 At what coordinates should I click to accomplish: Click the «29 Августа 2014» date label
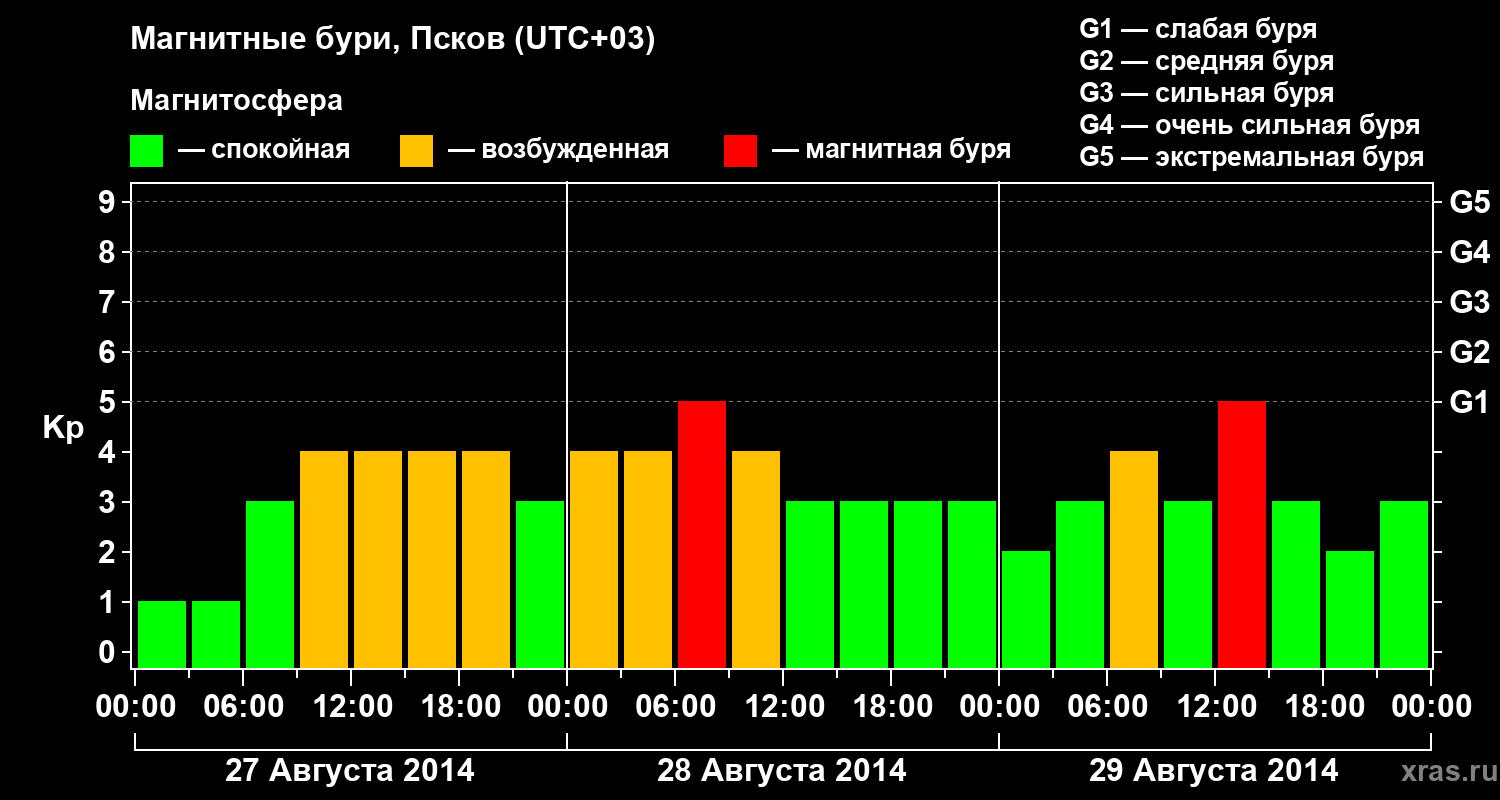point(1214,771)
